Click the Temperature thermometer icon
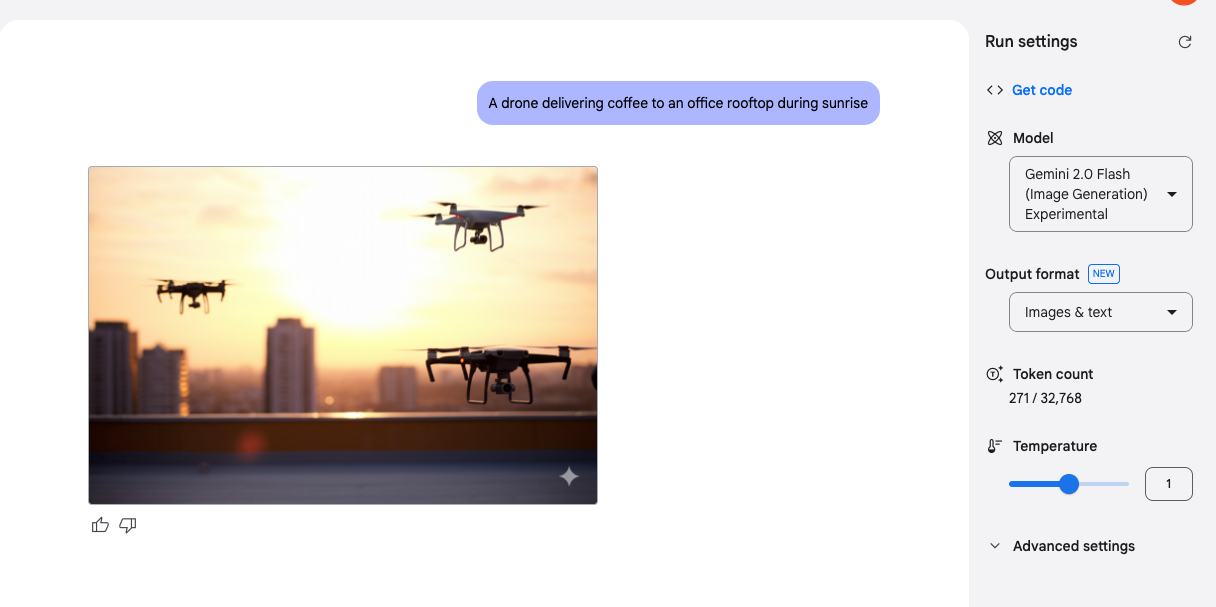 (994, 446)
